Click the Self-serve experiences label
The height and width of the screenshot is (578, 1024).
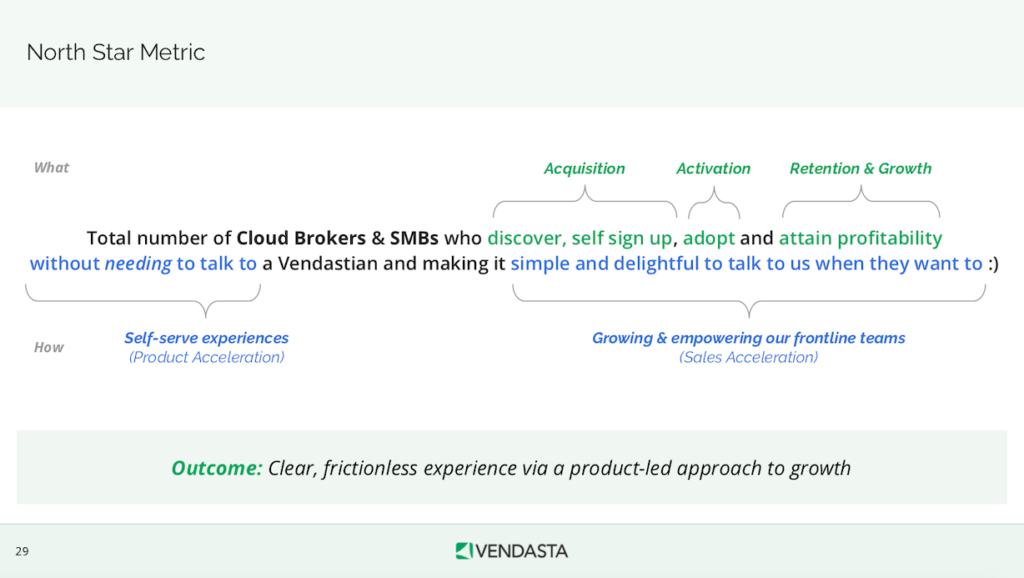point(206,338)
